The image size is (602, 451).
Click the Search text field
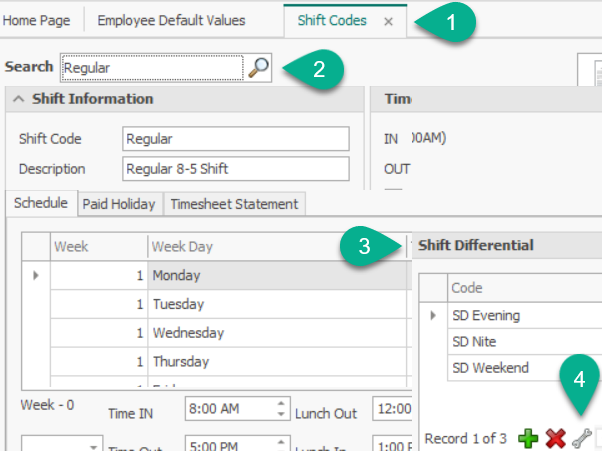click(x=150, y=67)
